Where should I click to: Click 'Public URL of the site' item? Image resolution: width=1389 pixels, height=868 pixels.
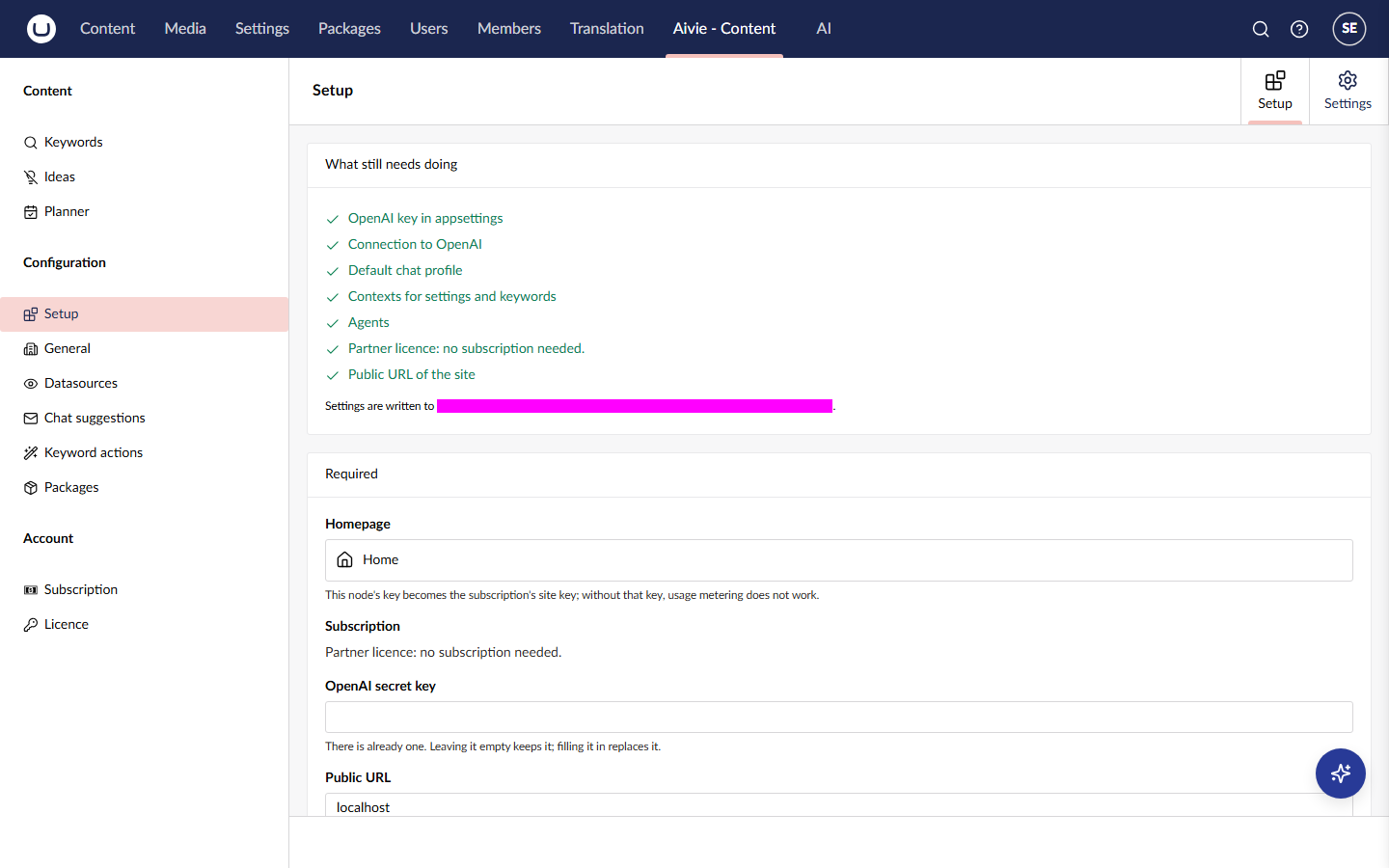[x=412, y=374]
